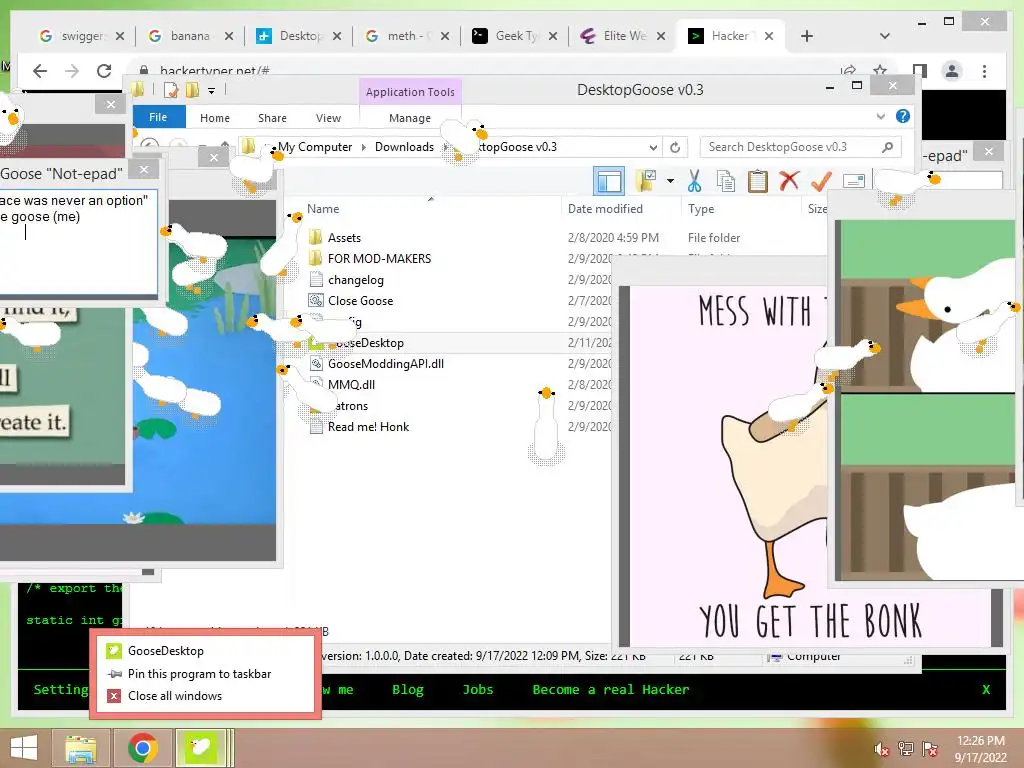
Task: Click the Blog link on hackertyper page
Action: pos(408,690)
